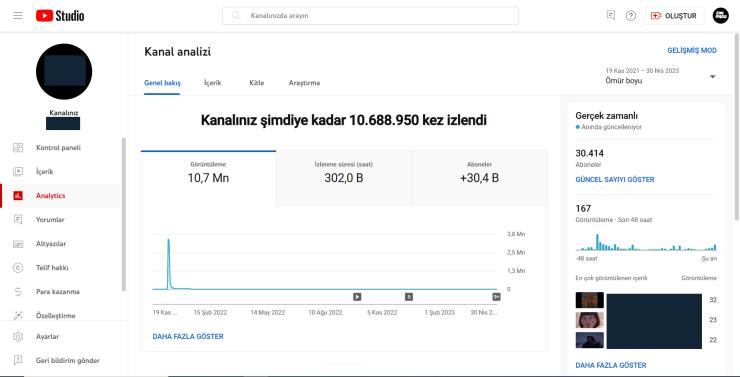Click the OLUŞTUR create button
The height and width of the screenshot is (377, 740).
674,16
